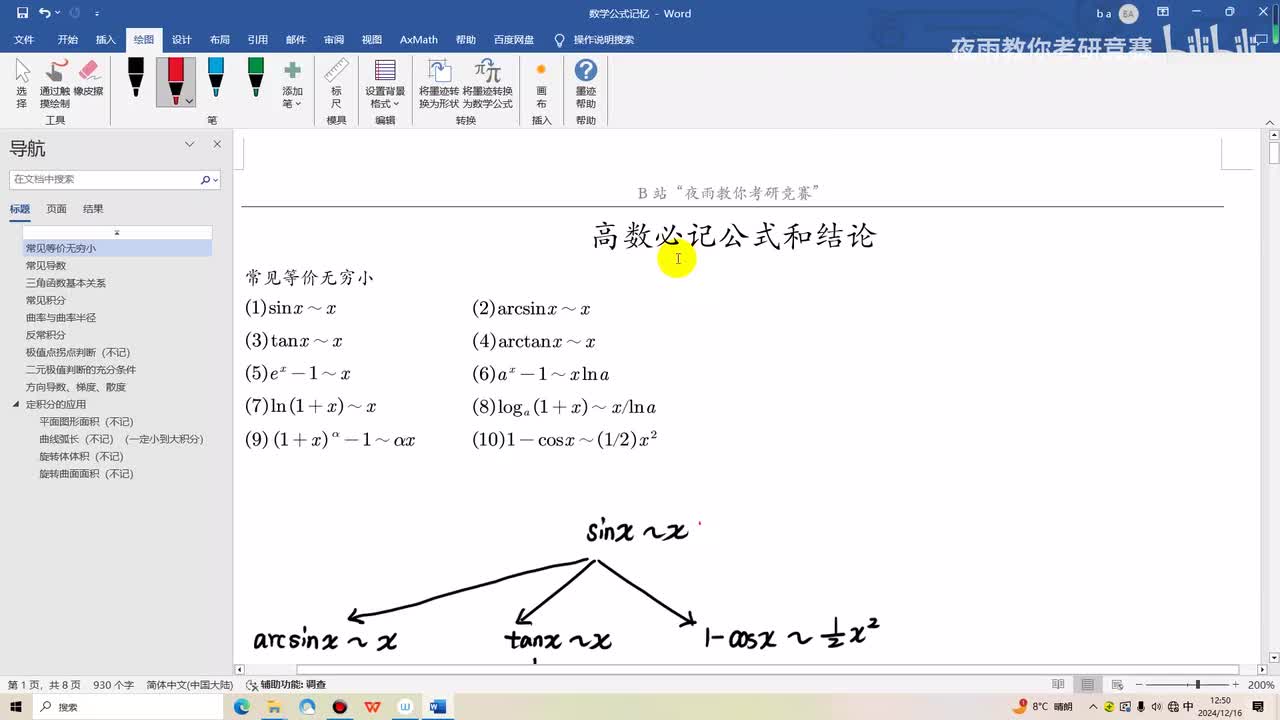The height and width of the screenshot is (720, 1280).
Task: Open the undo history dropdown arrow
Action: [58, 13]
